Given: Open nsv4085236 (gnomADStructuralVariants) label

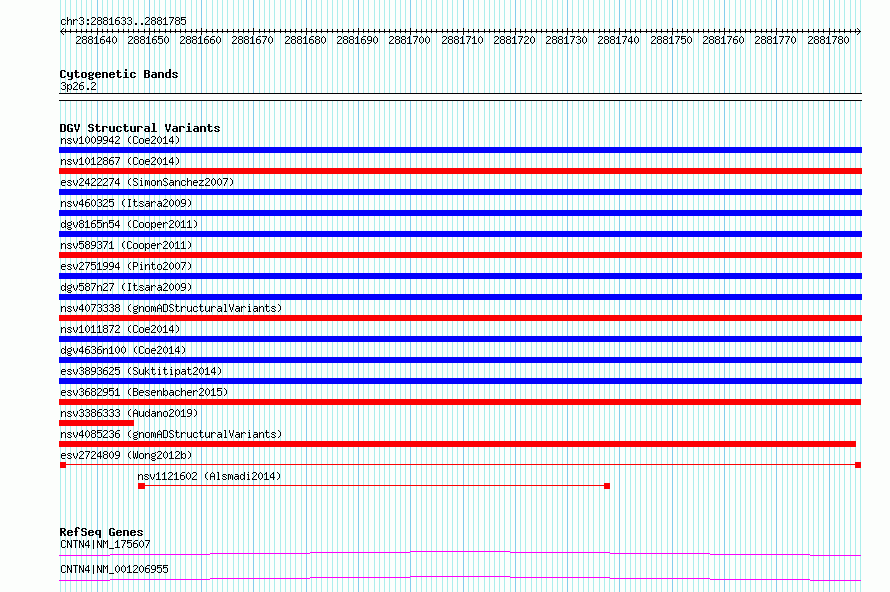Looking at the screenshot, I should coord(171,434).
